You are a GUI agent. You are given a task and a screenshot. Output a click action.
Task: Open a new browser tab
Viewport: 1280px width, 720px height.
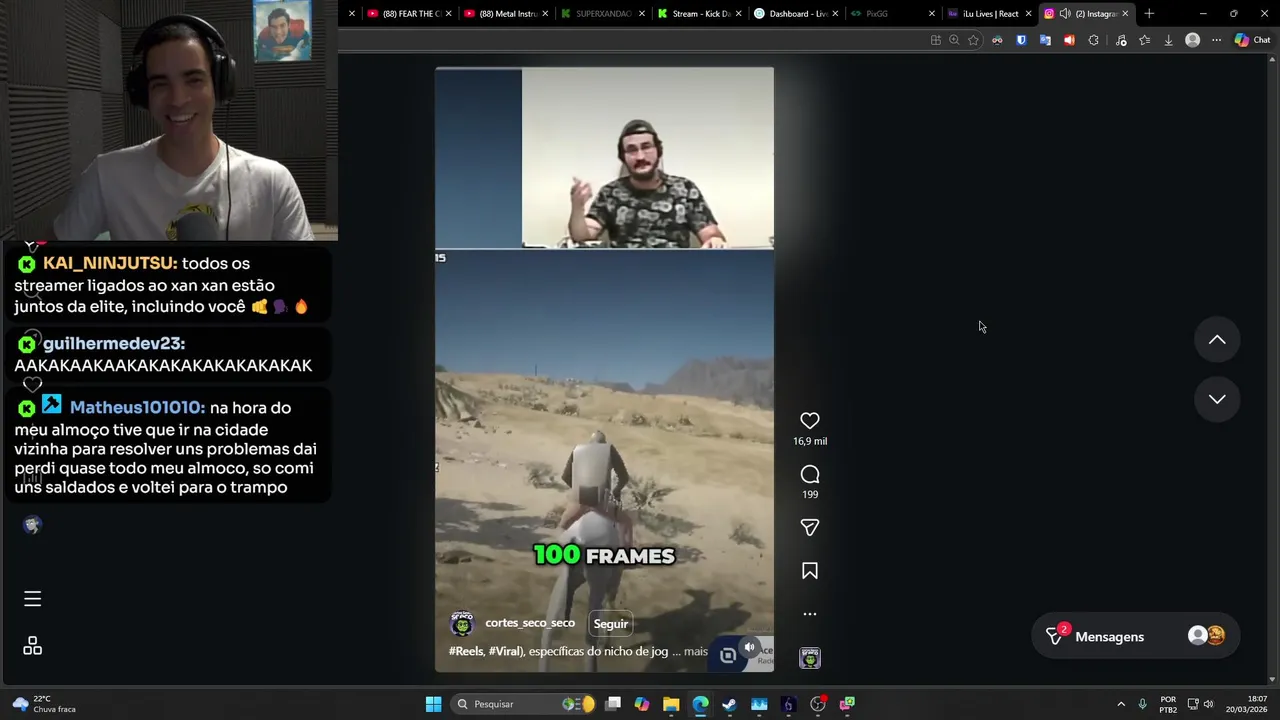(x=1149, y=14)
